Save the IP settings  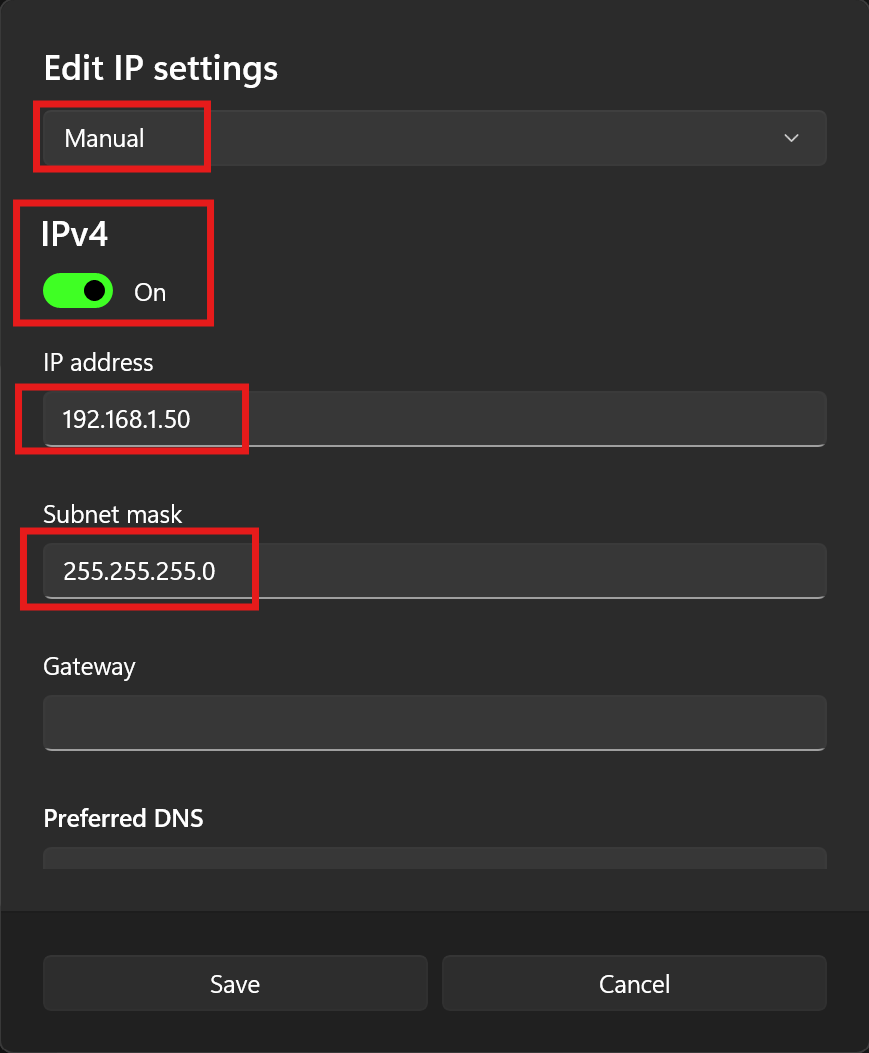point(235,983)
